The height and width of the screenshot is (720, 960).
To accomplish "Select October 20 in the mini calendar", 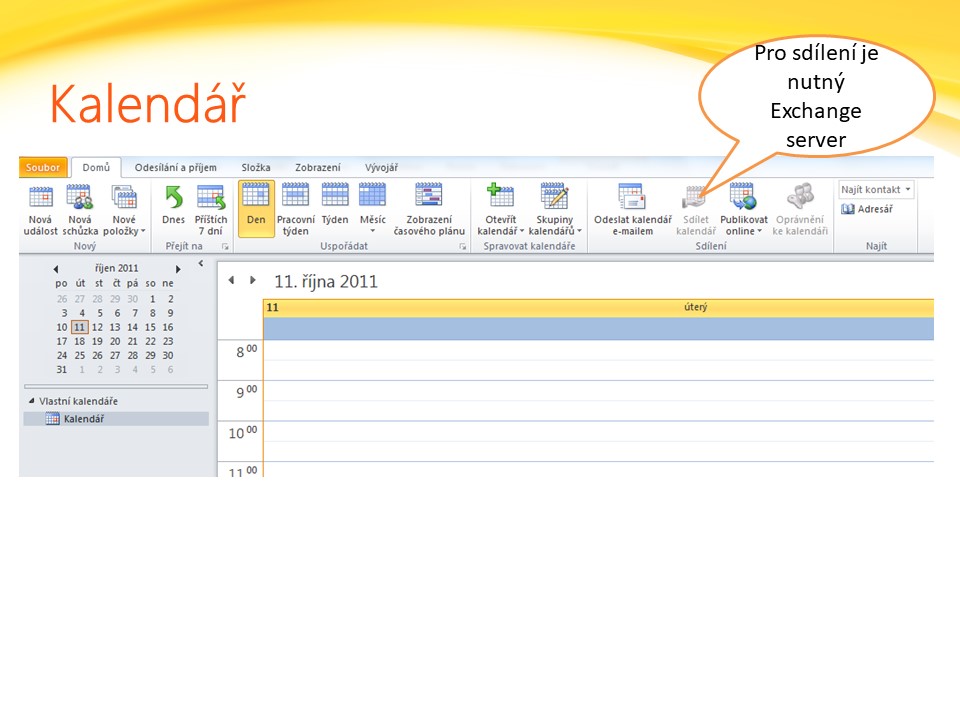I will (115, 341).
